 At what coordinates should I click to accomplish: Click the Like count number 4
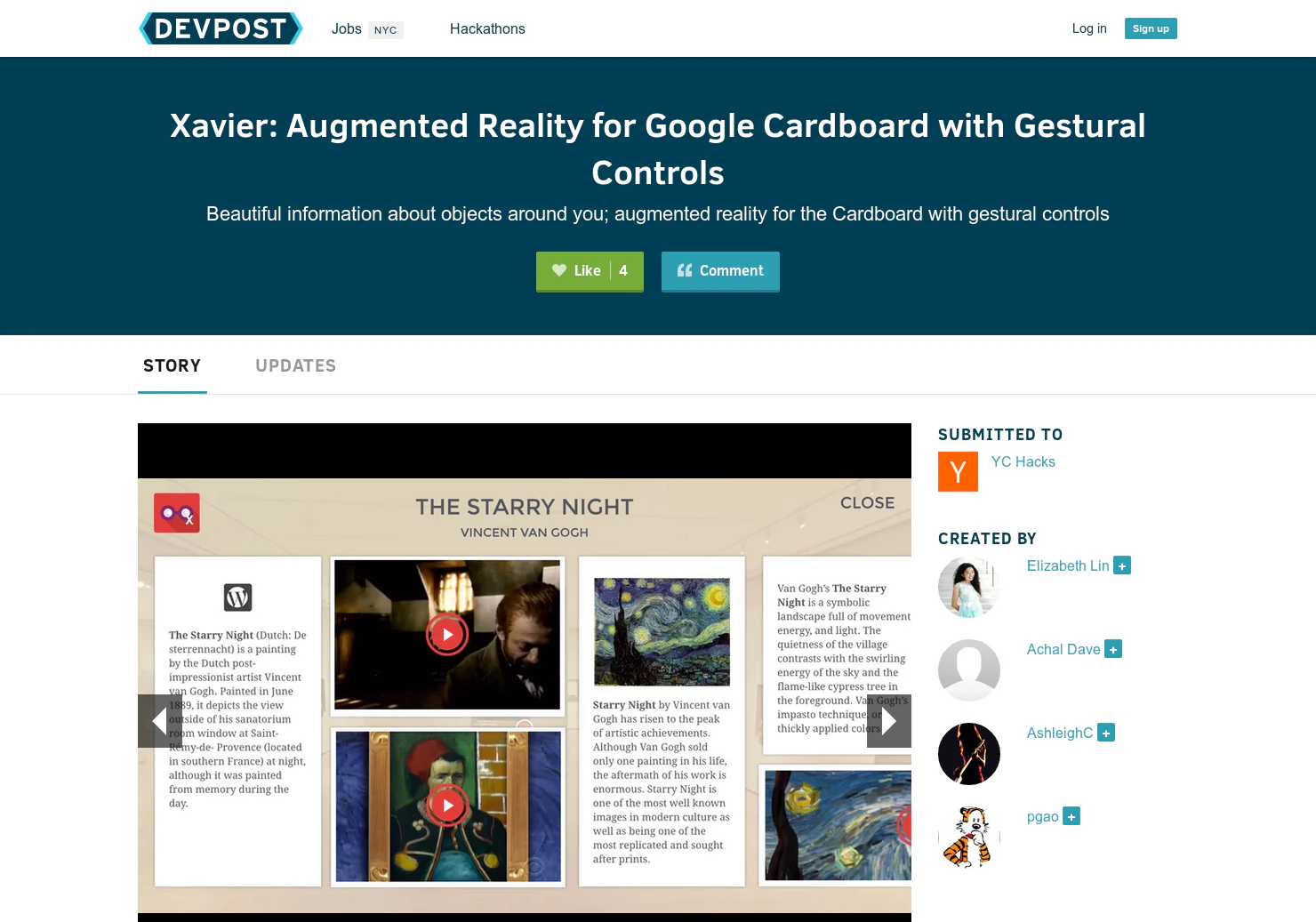pos(623,270)
